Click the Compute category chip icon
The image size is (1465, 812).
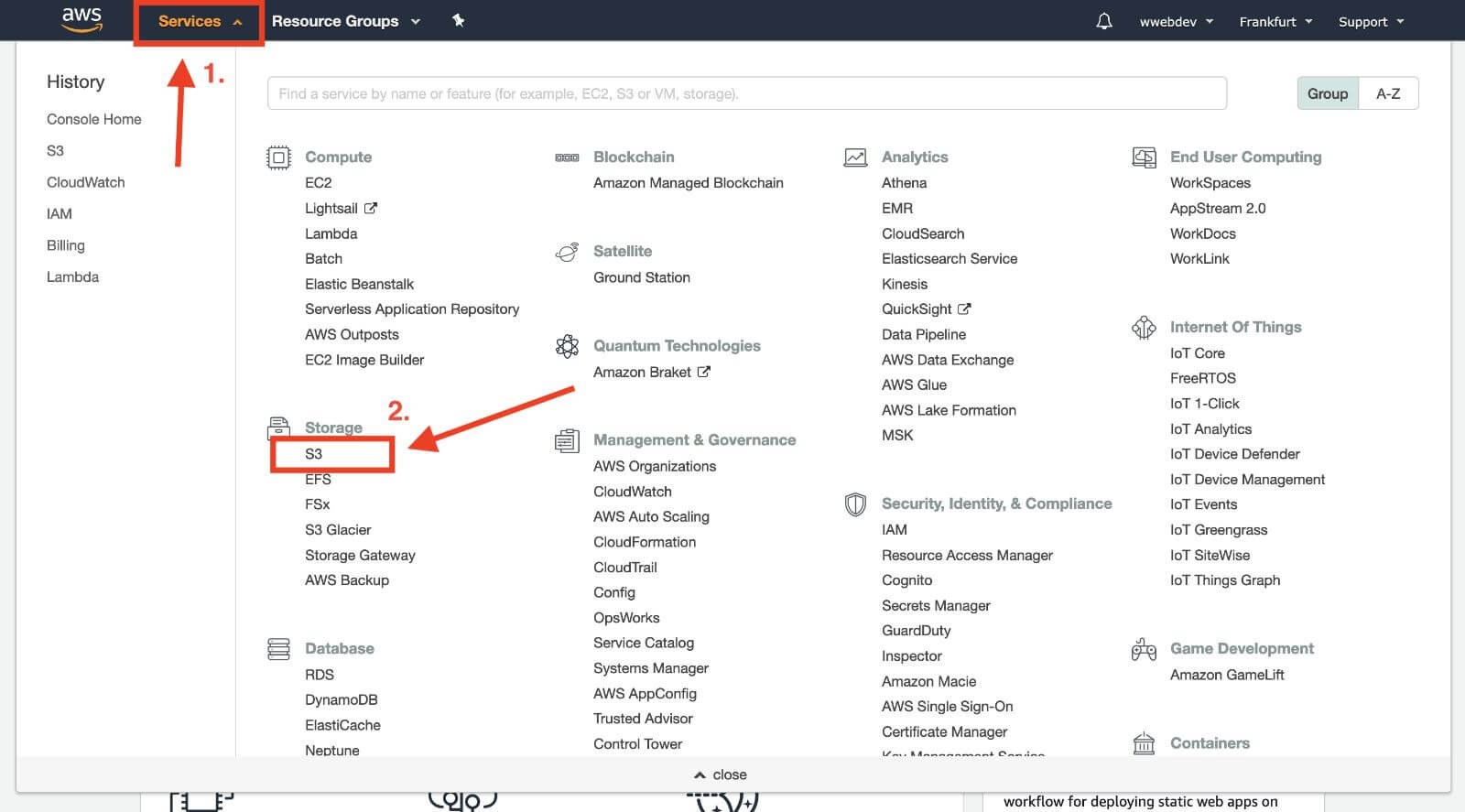[x=278, y=157]
